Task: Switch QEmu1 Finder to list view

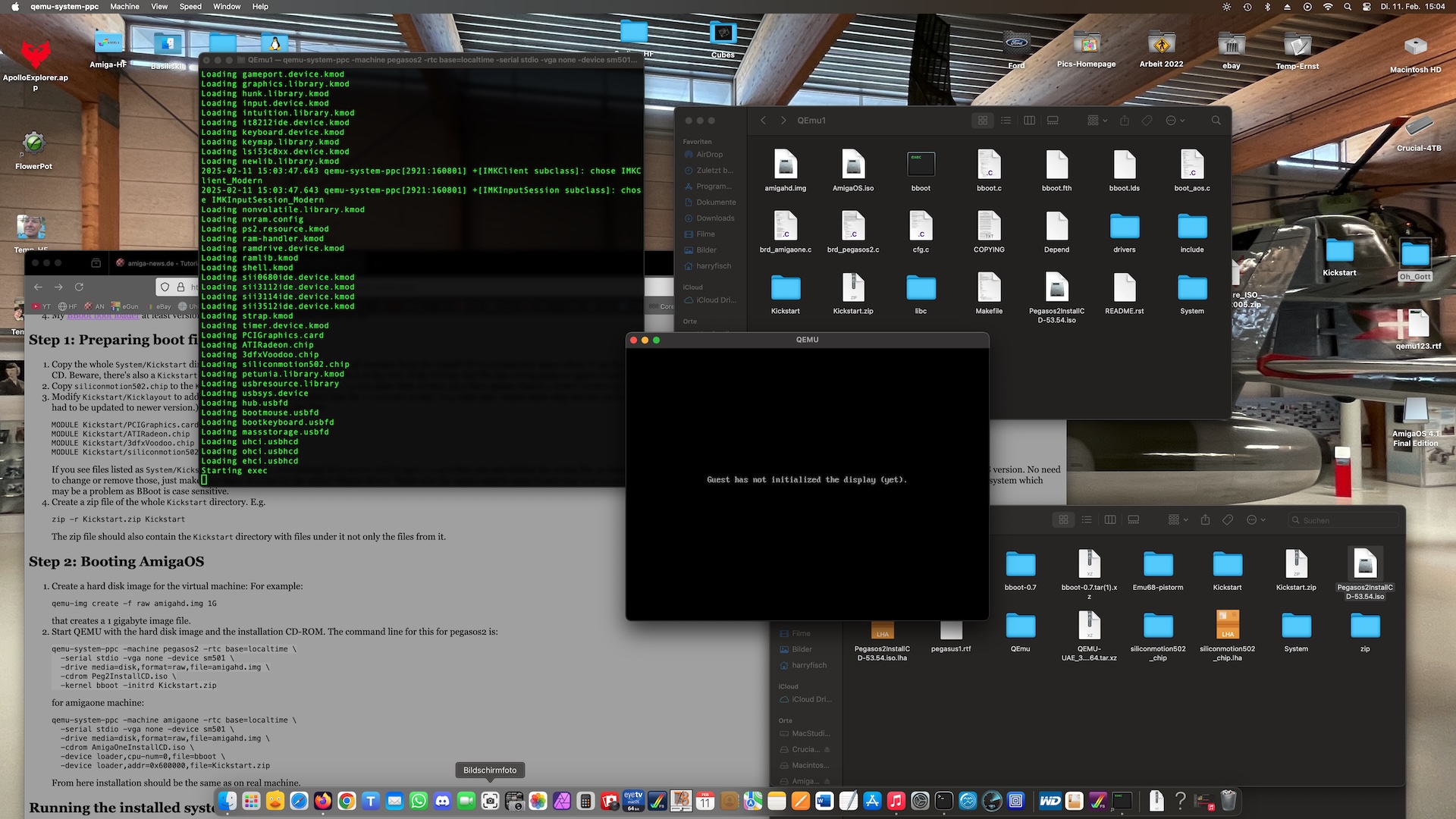Action: [1006, 121]
